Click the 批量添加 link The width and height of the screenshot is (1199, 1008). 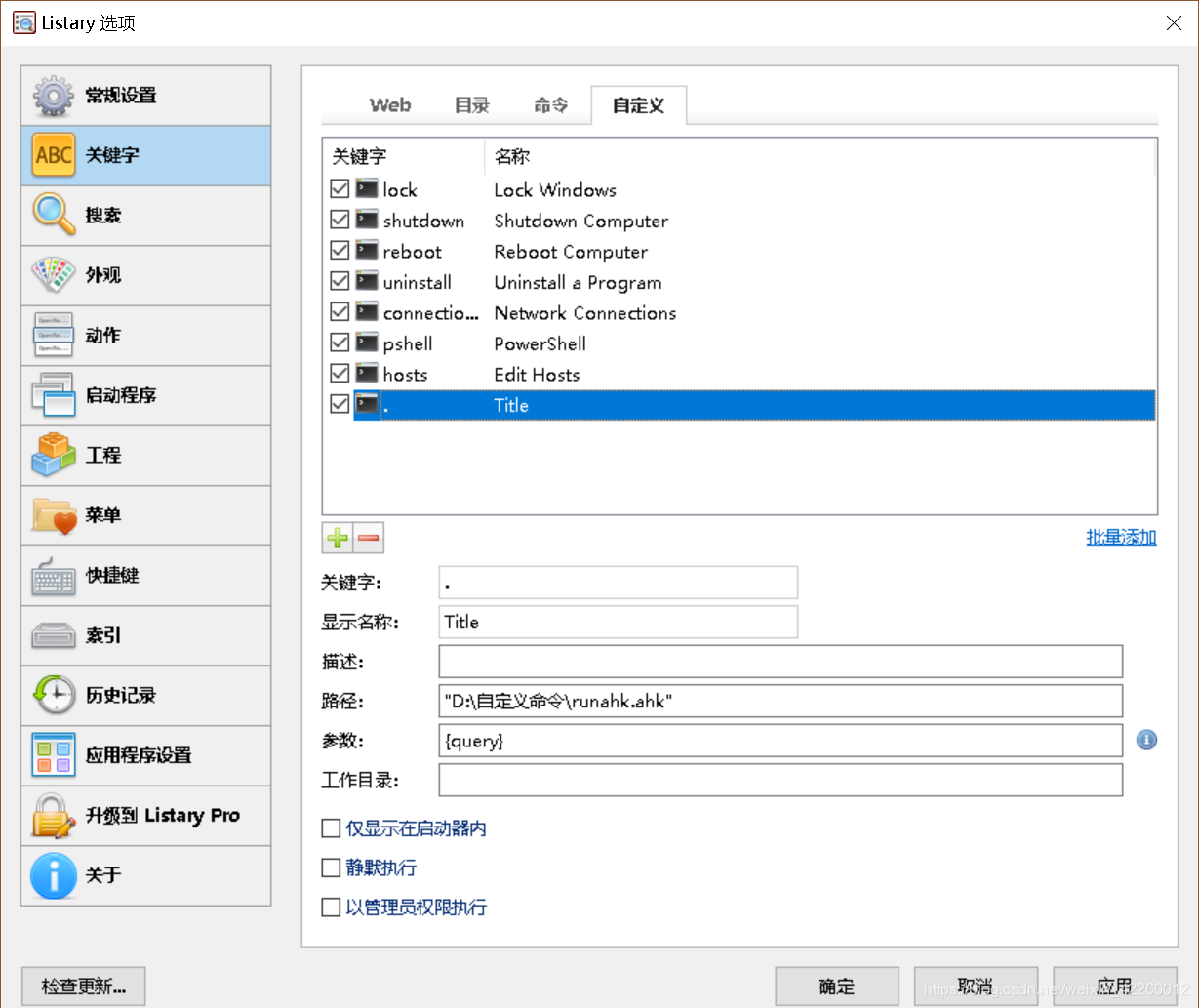point(1122,538)
